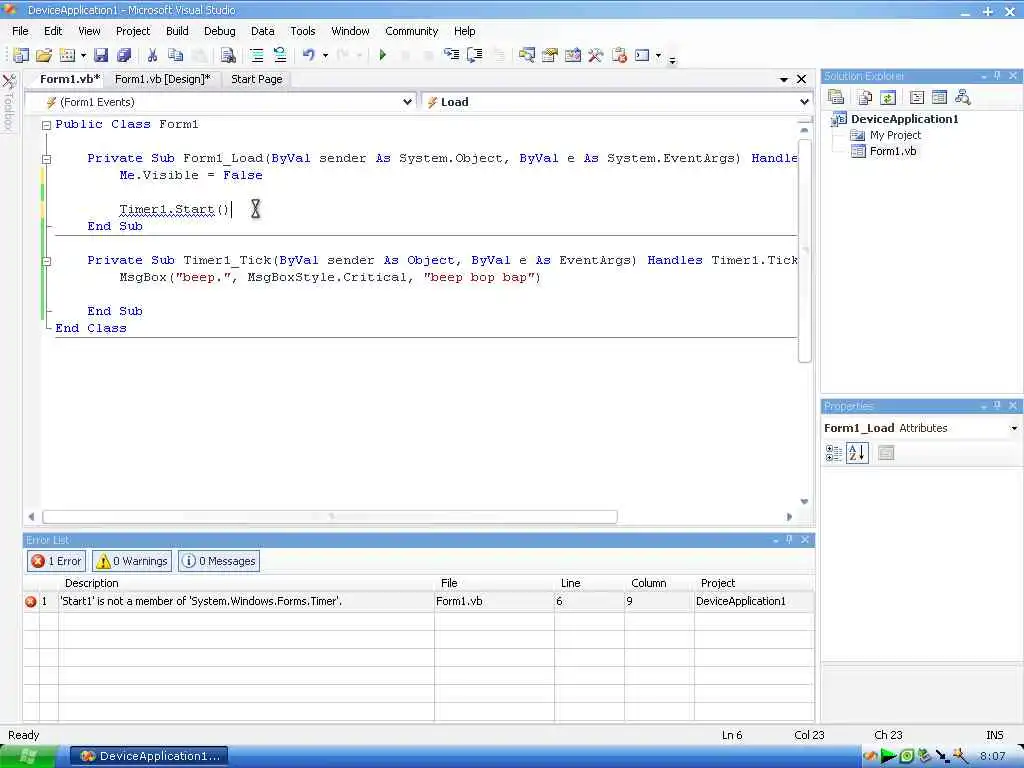Open the Properties Window toolbar icon

550,56
